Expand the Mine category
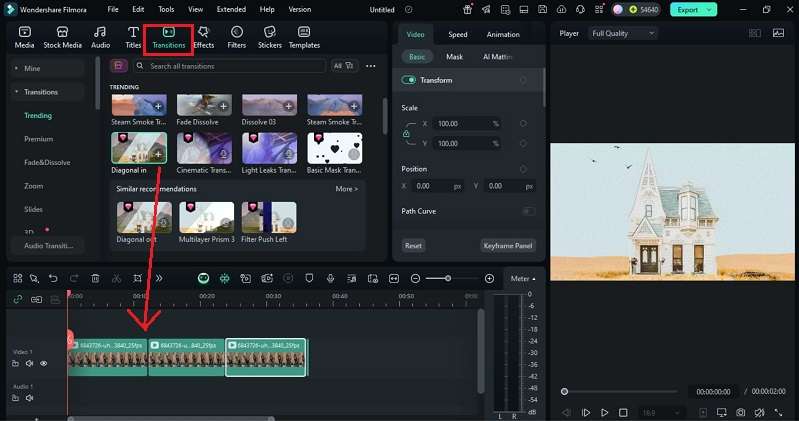Viewport: 799px width, 421px height. 16,68
